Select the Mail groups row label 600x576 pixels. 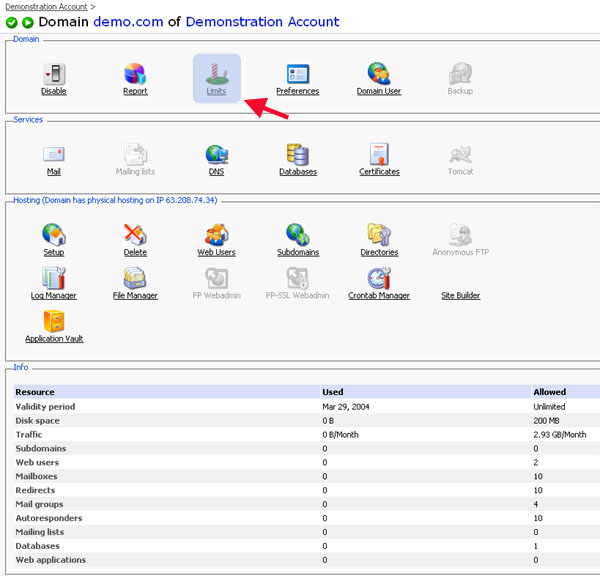[x=39, y=504]
